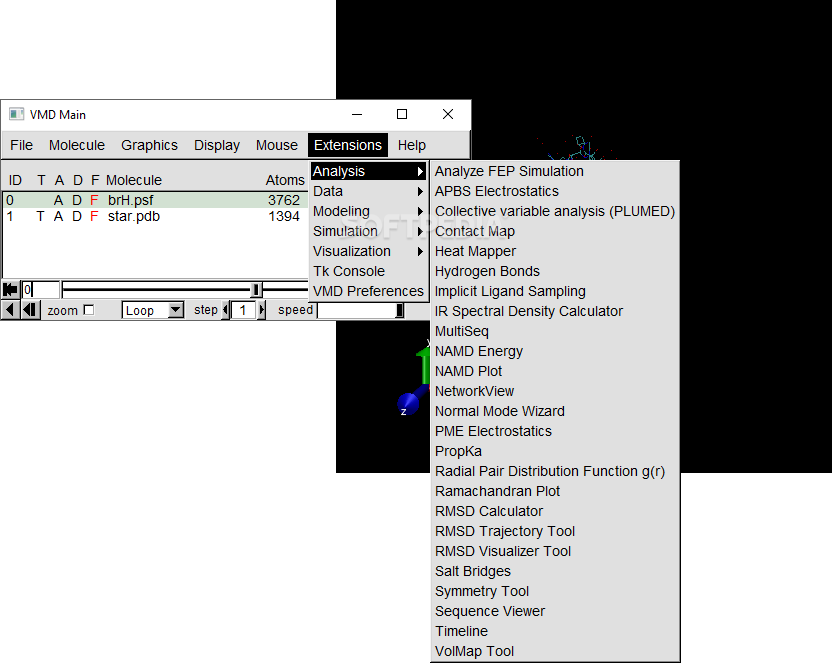The image size is (832, 663).
Task: Click the VMD Main window icon
Action: click(17, 114)
